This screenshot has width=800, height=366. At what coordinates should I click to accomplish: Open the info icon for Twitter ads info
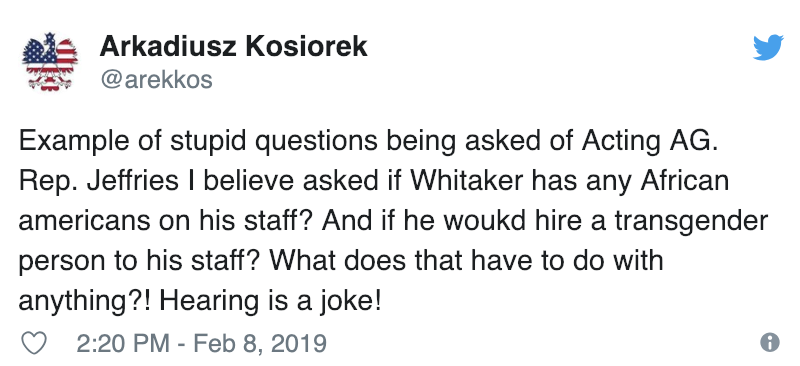click(769, 342)
